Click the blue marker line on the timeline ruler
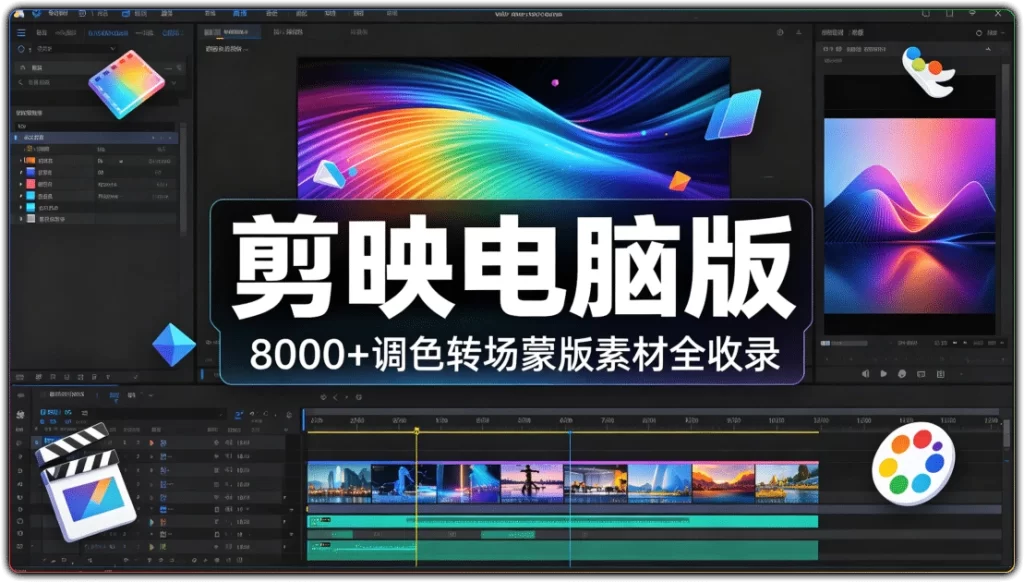1024x582 pixels. point(569,496)
